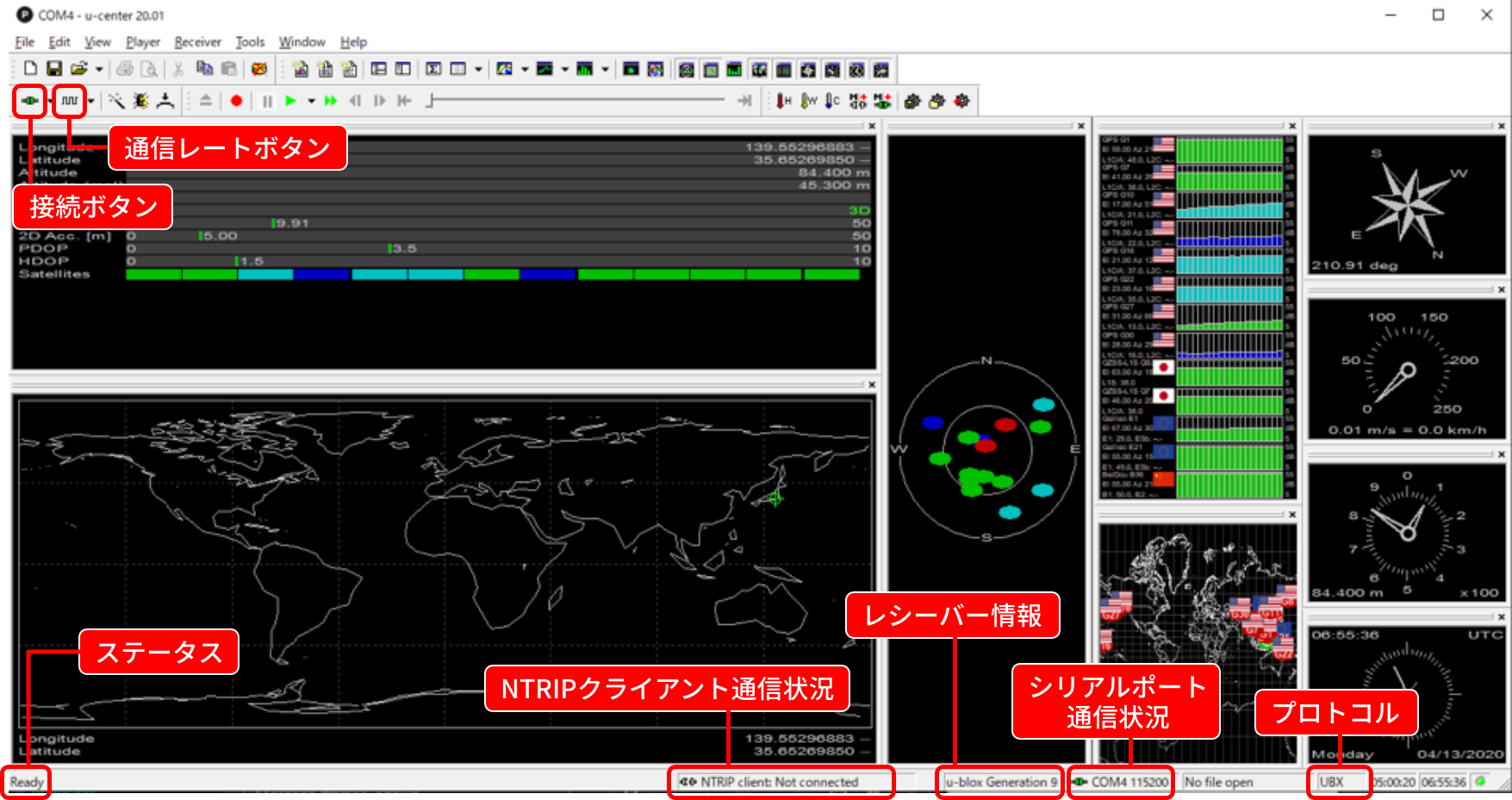This screenshot has width=1512, height=800.
Task: Click the eject icon in the player toolbar
Action: pos(205,101)
